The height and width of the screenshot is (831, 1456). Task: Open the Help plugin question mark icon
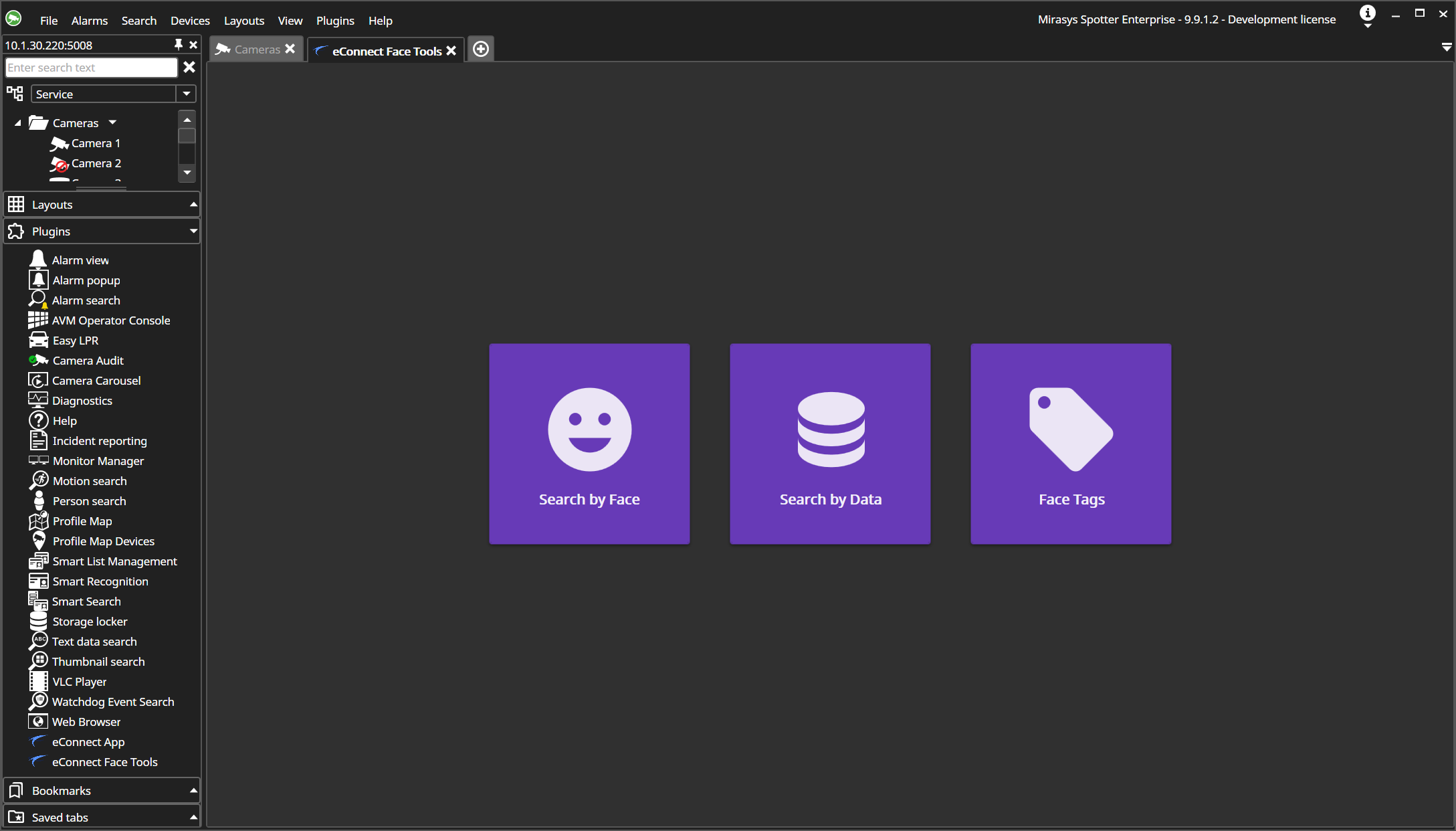point(38,420)
